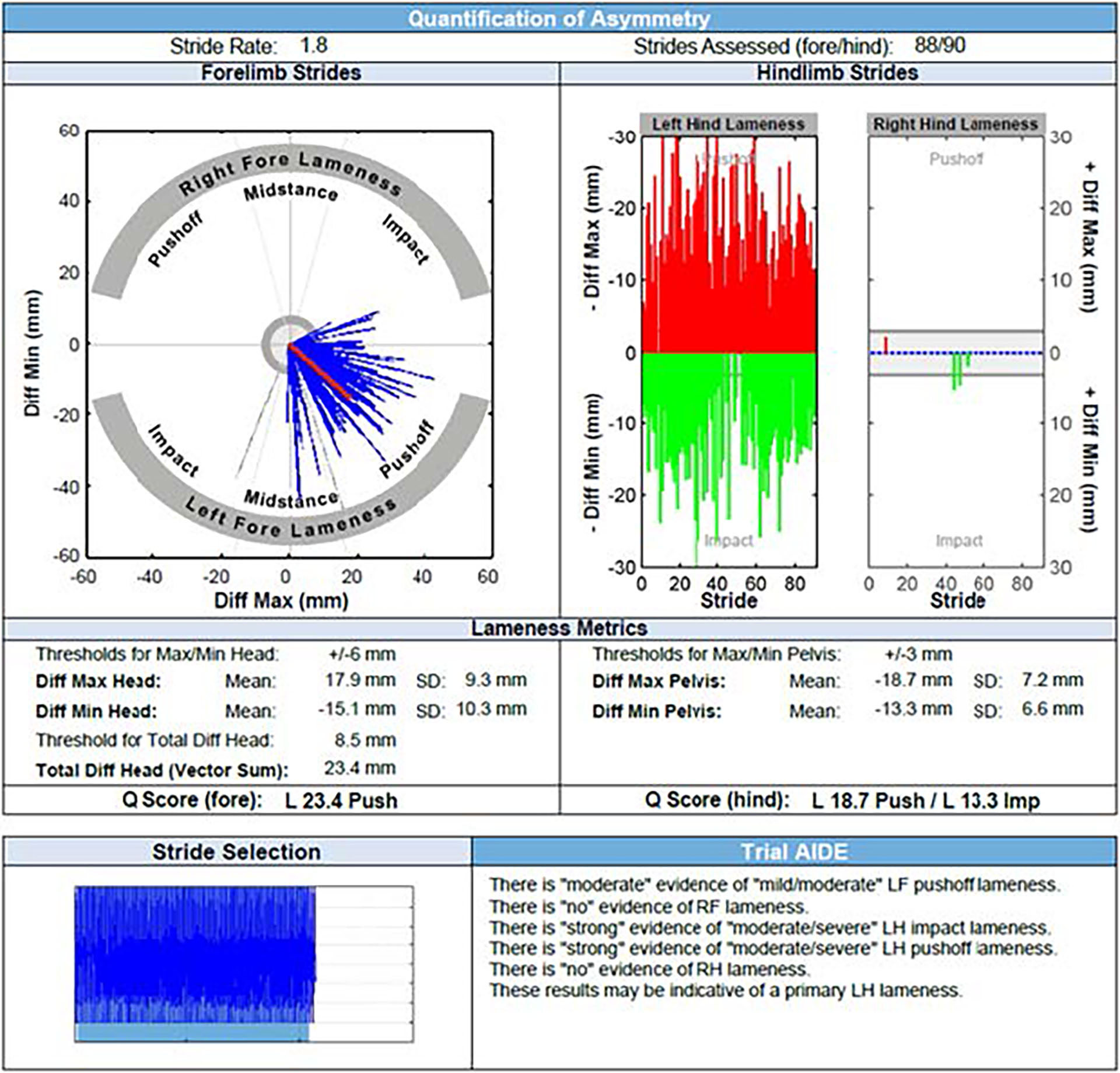Screen dimensions: 1120x1073
Task: Click the Forelimb Strides section header
Action: 281,73
